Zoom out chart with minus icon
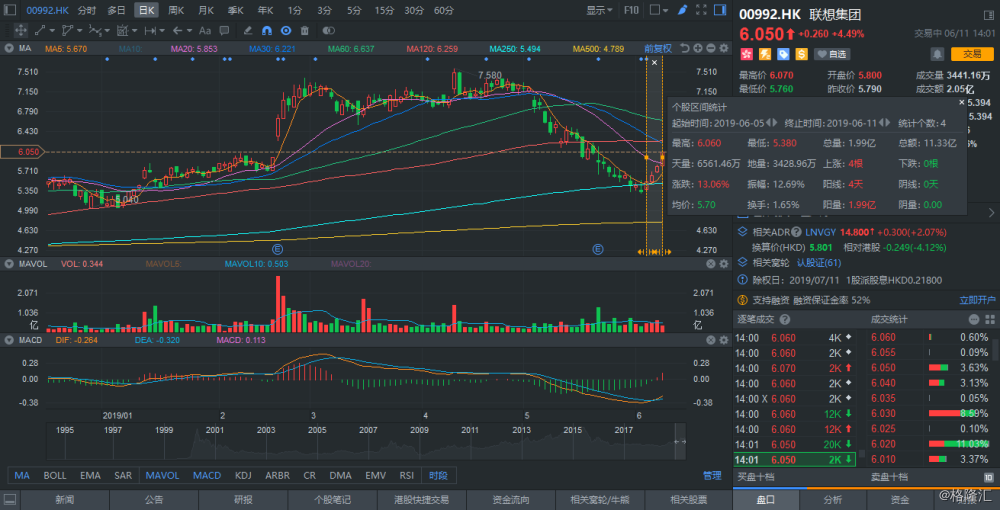 [711, 48]
